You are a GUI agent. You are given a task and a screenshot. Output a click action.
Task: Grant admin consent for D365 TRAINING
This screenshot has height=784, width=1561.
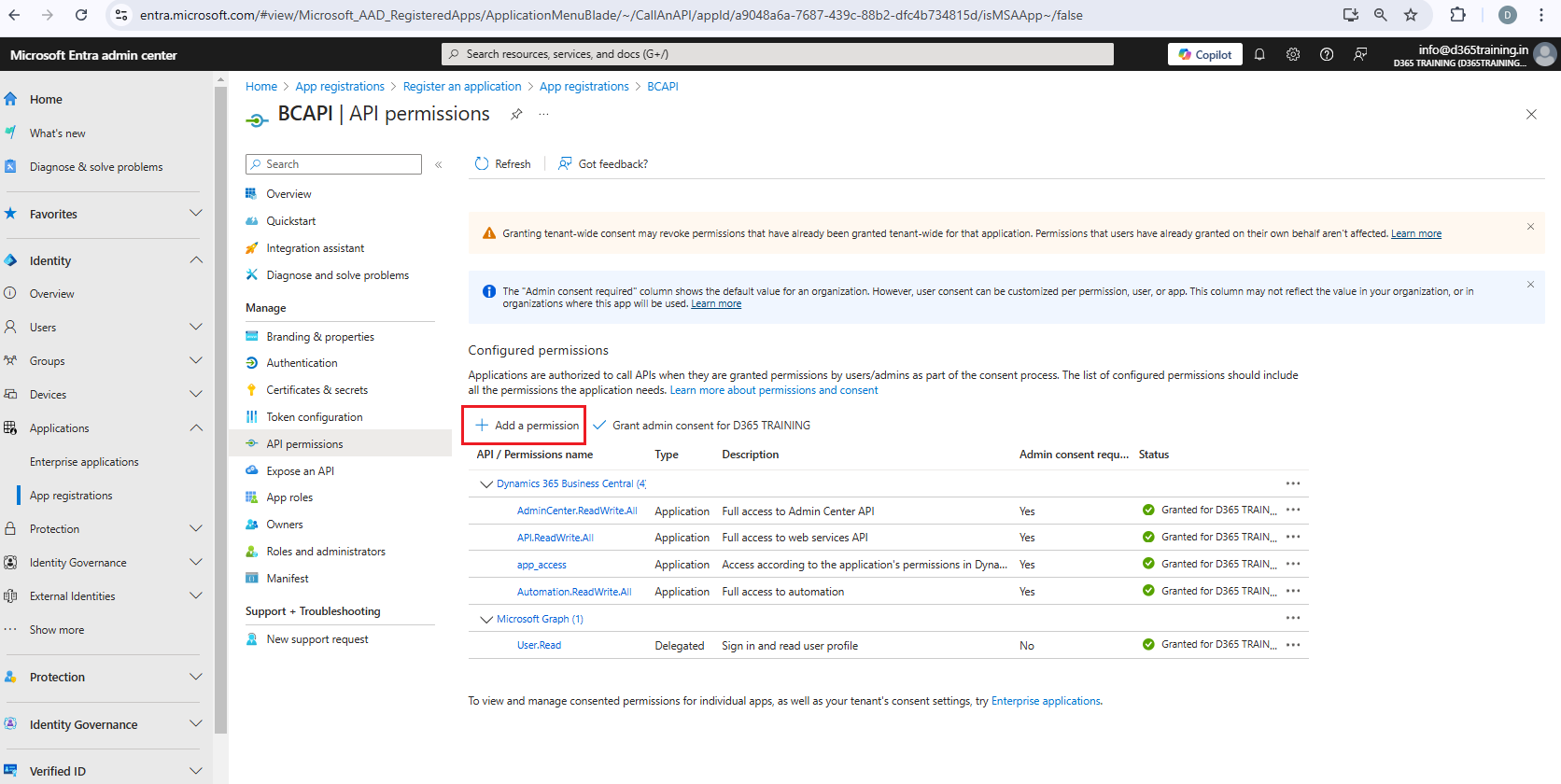702,426
